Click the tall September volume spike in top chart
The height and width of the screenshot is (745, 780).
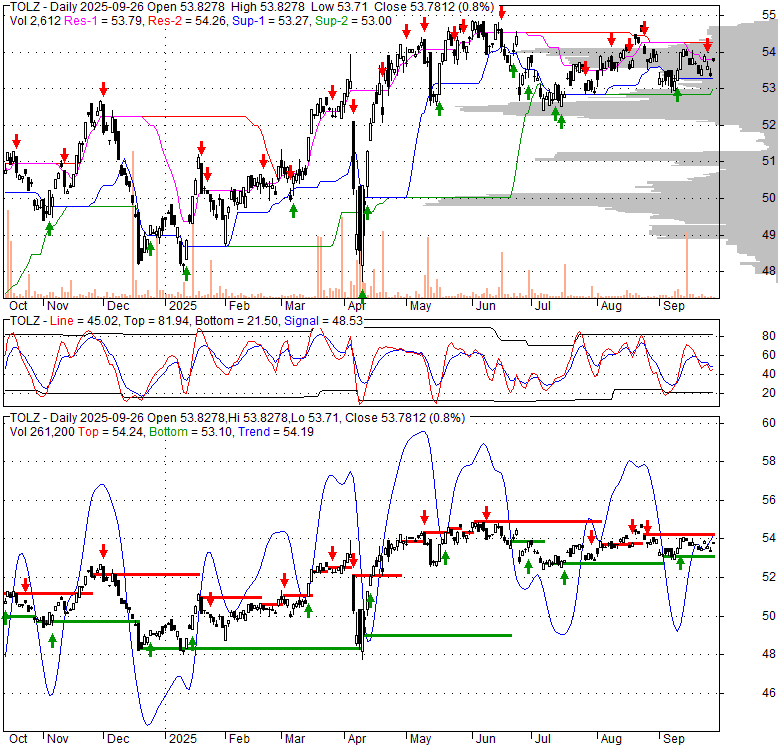pos(687,265)
